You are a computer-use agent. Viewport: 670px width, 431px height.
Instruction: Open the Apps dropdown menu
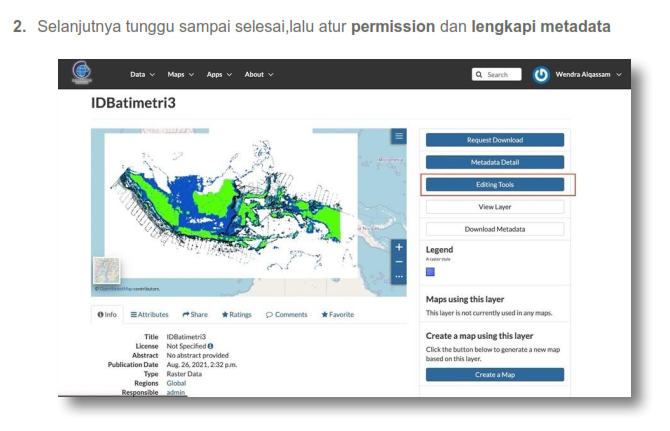pos(218,75)
